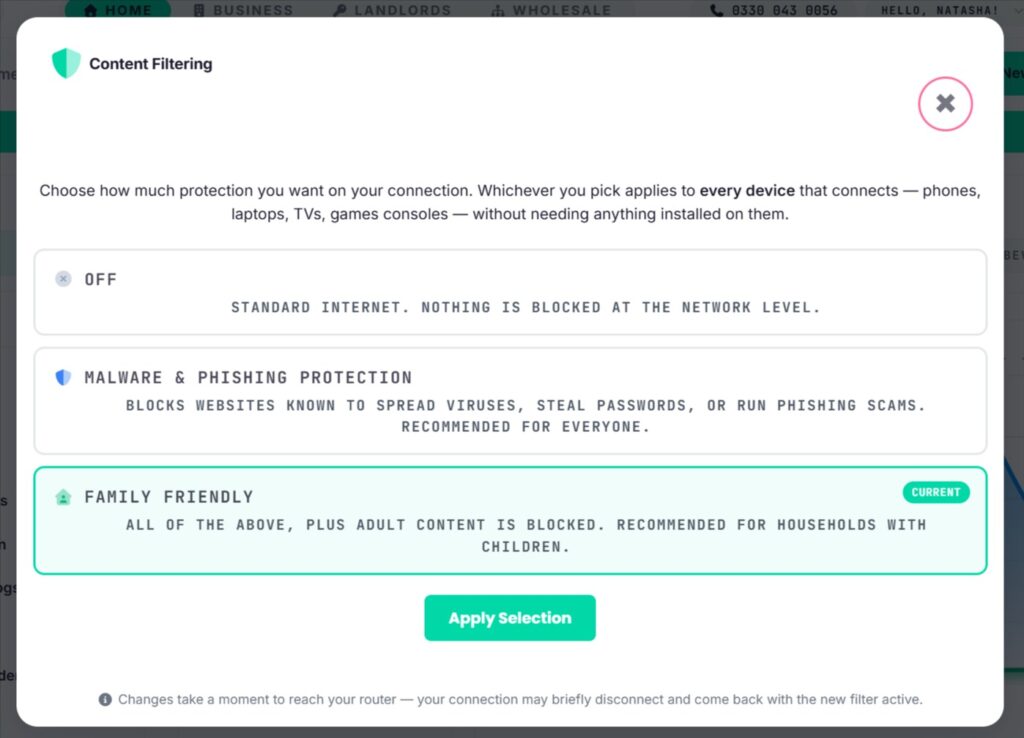Click the green shield Content Filtering icon
Image resolution: width=1024 pixels, height=738 pixels.
[x=66, y=63]
